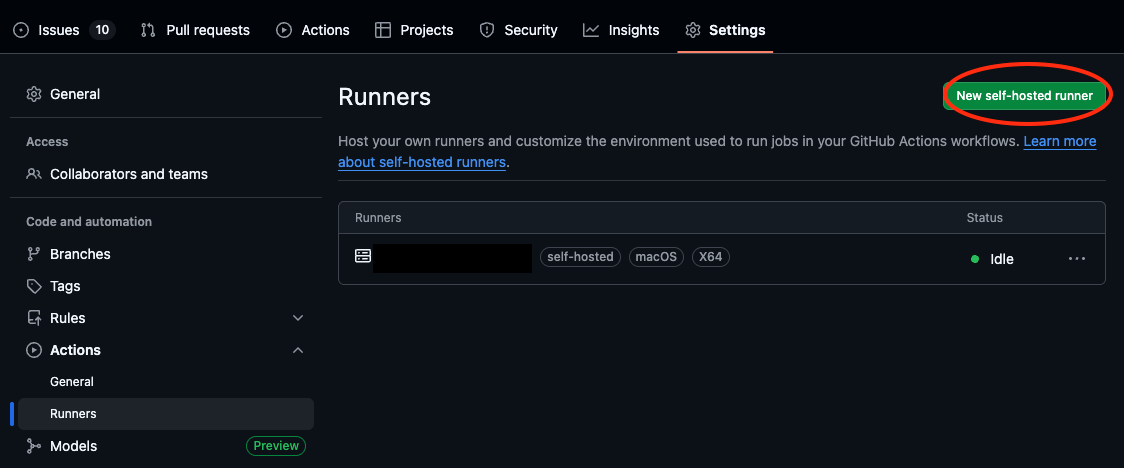Click the Runners column header
1124x468 pixels.
pyautogui.click(x=378, y=217)
